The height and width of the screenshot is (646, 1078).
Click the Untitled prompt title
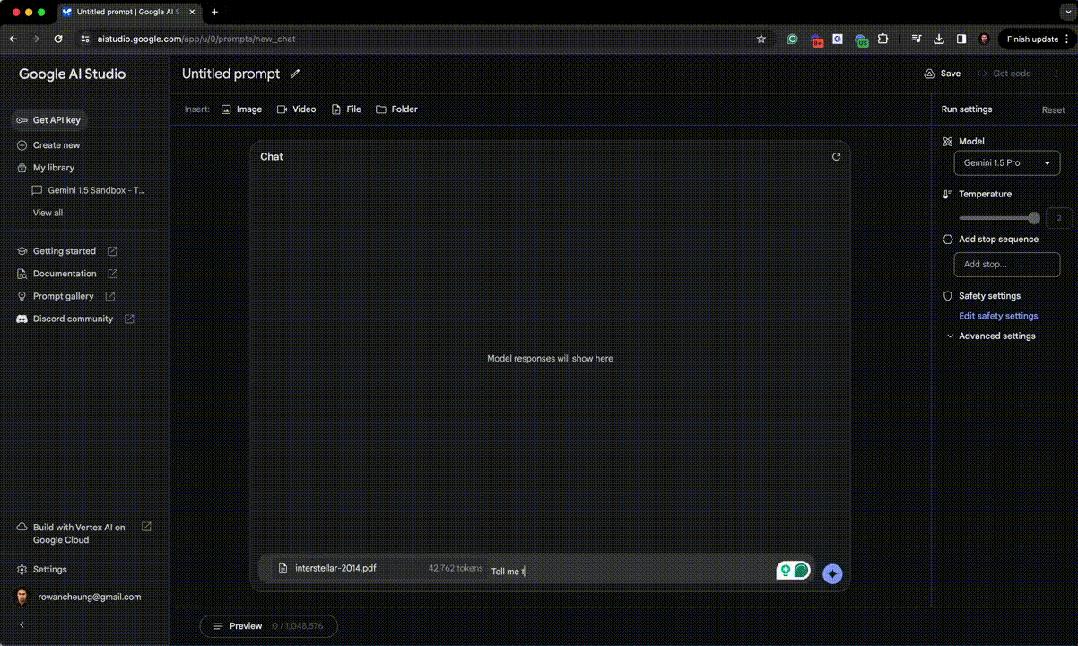pyautogui.click(x=230, y=74)
